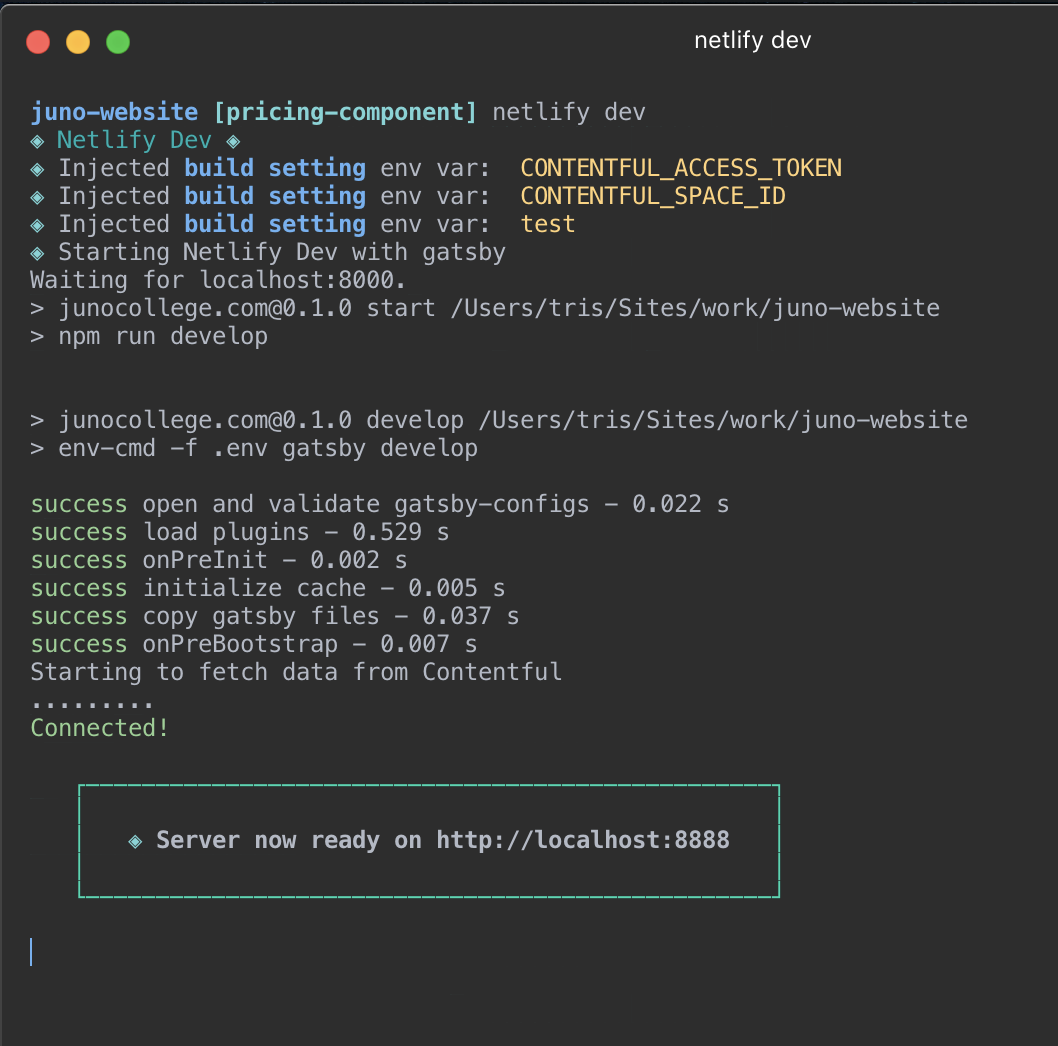Click the diamond icon on the 'test' env var line
Screen dimensions: 1058x1046
pyautogui.click(x=38, y=225)
